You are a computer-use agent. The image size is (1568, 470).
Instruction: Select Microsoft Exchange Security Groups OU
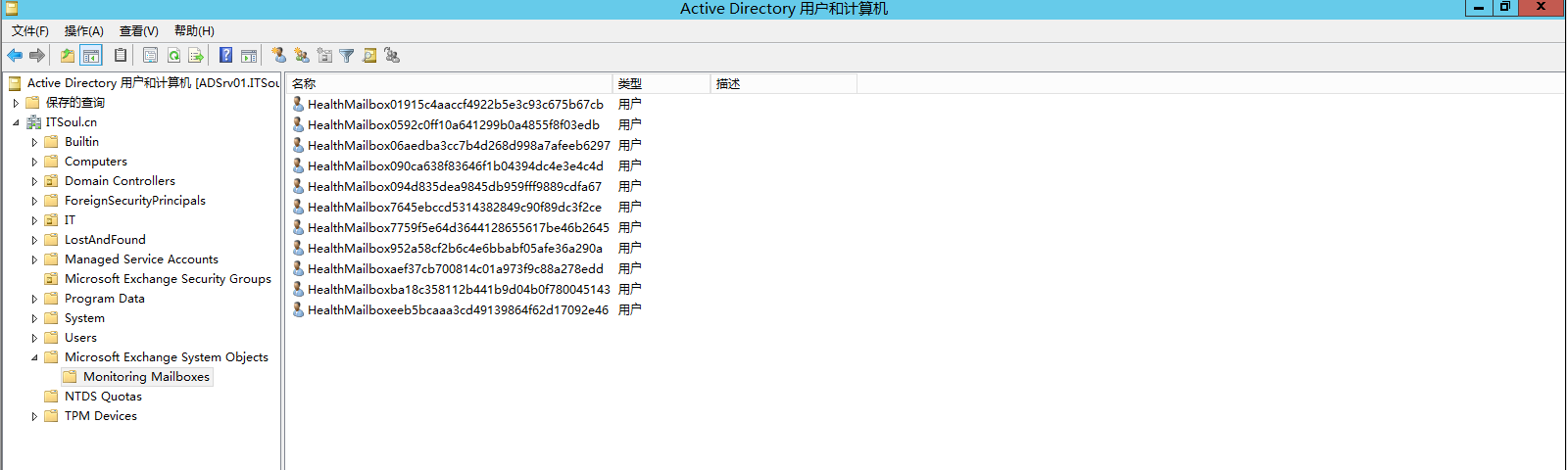point(168,279)
